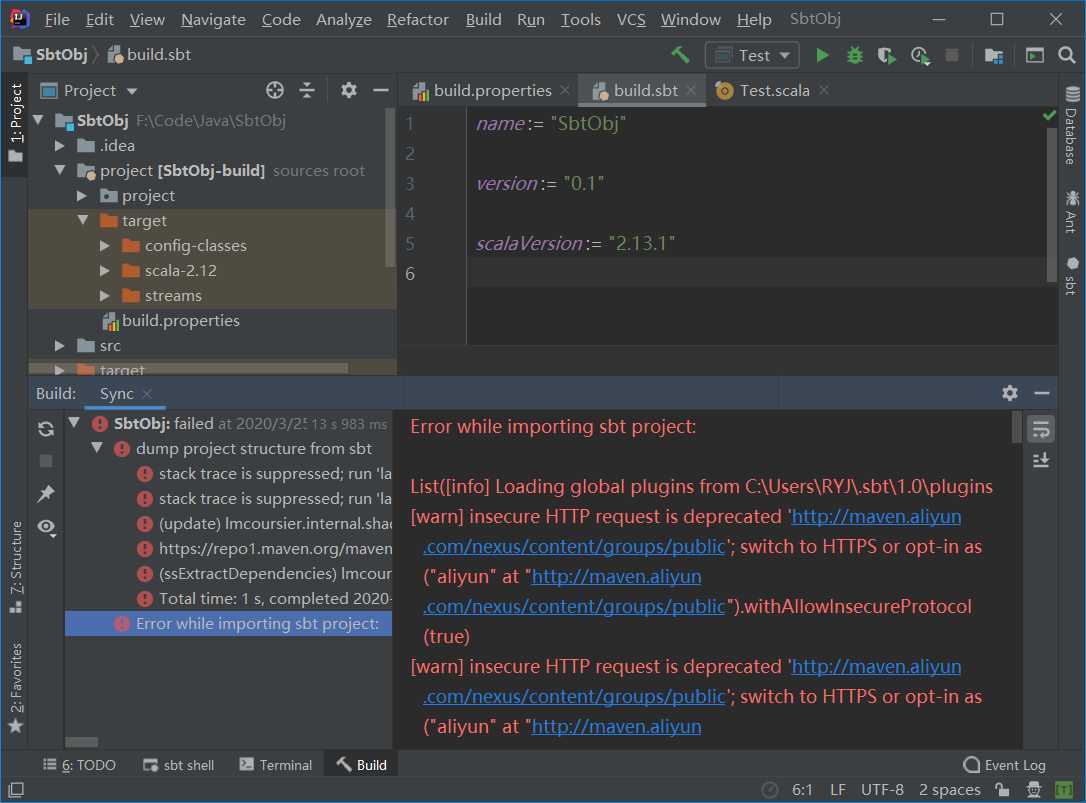Select 'Error while importing sbt project:' row
The width and height of the screenshot is (1086, 803).
tap(229, 624)
